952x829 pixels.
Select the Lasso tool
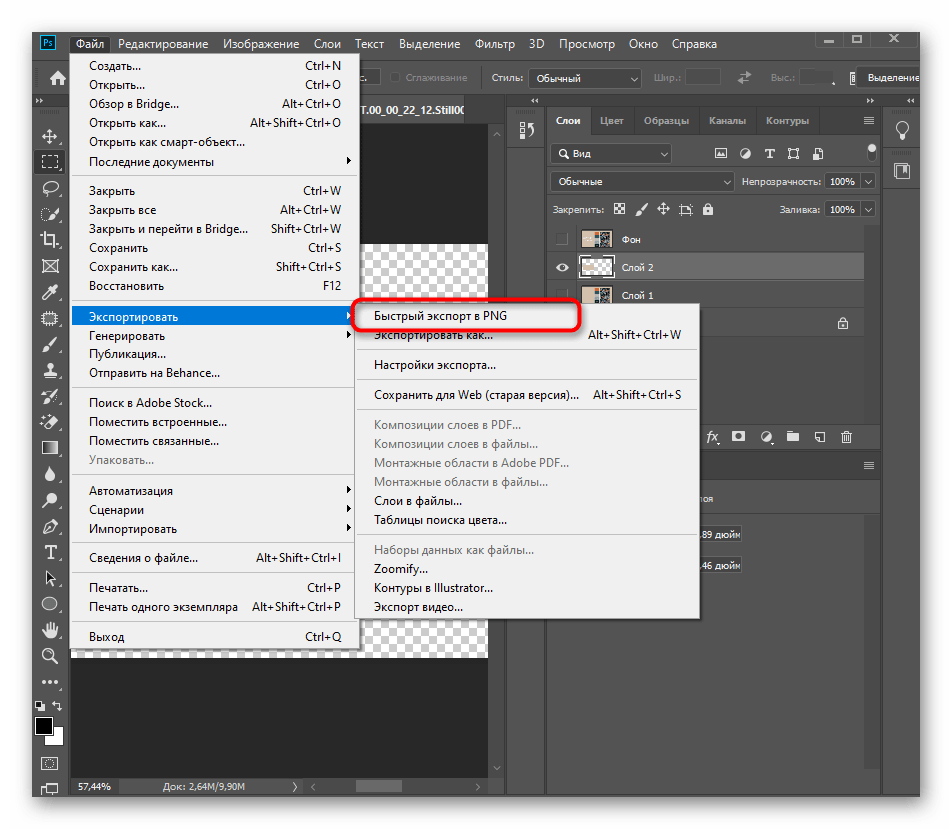[50, 188]
